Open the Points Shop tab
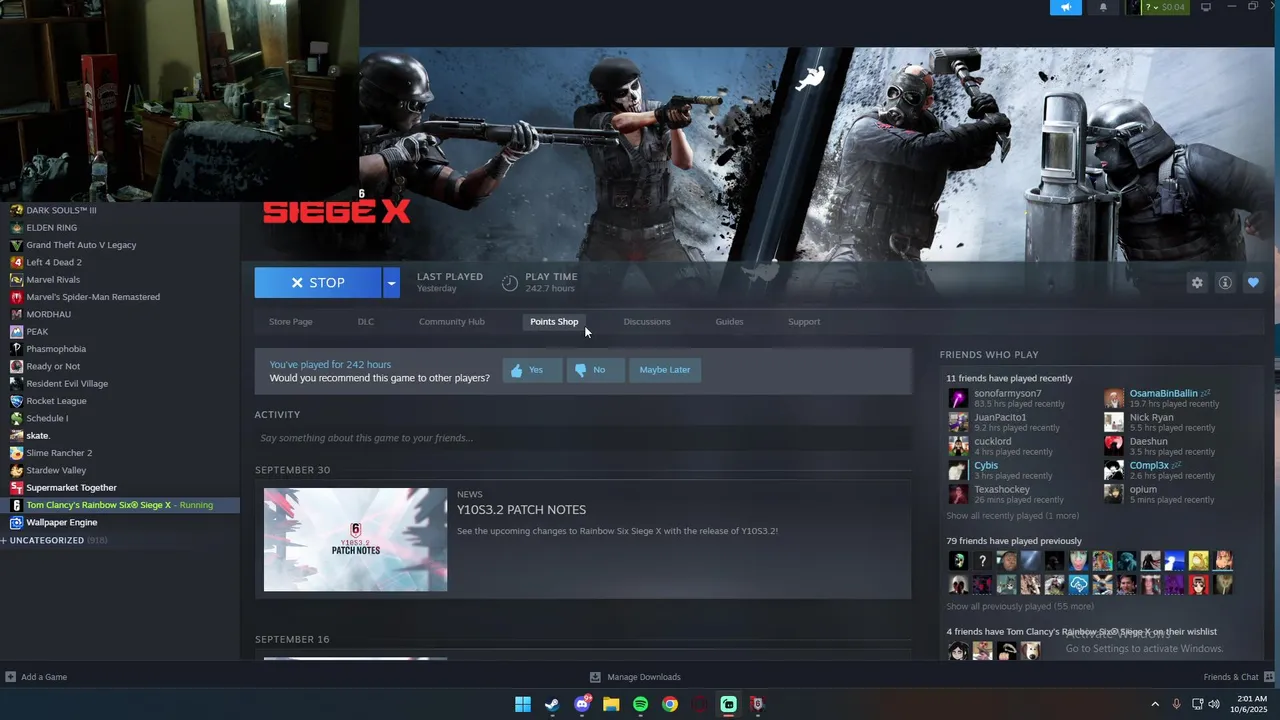Image resolution: width=1280 pixels, height=720 pixels. (554, 322)
